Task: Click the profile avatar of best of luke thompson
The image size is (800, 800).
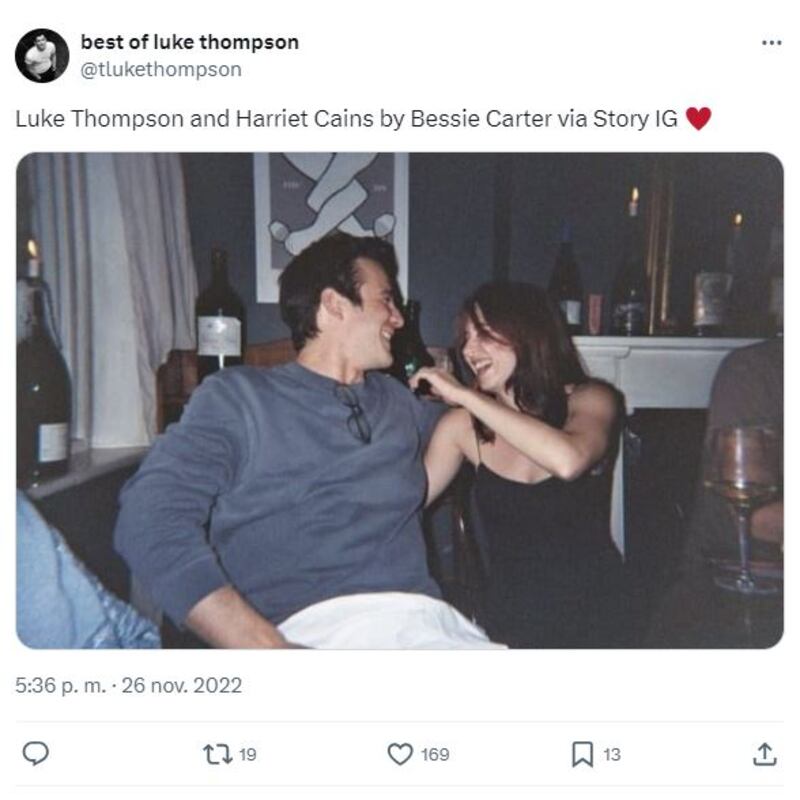Action: coord(42,54)
